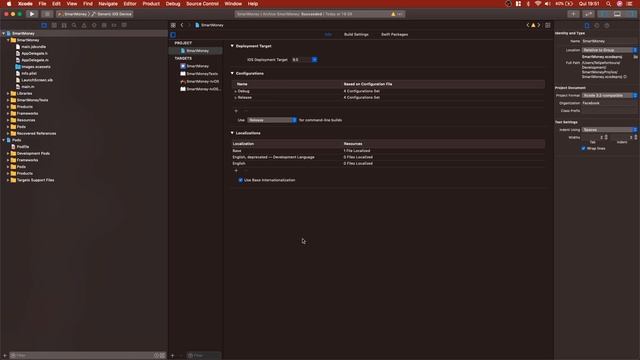Screen dimensions: 640x360
Task: Click the Tab width stepper
Action: click(x=606, y=138)
